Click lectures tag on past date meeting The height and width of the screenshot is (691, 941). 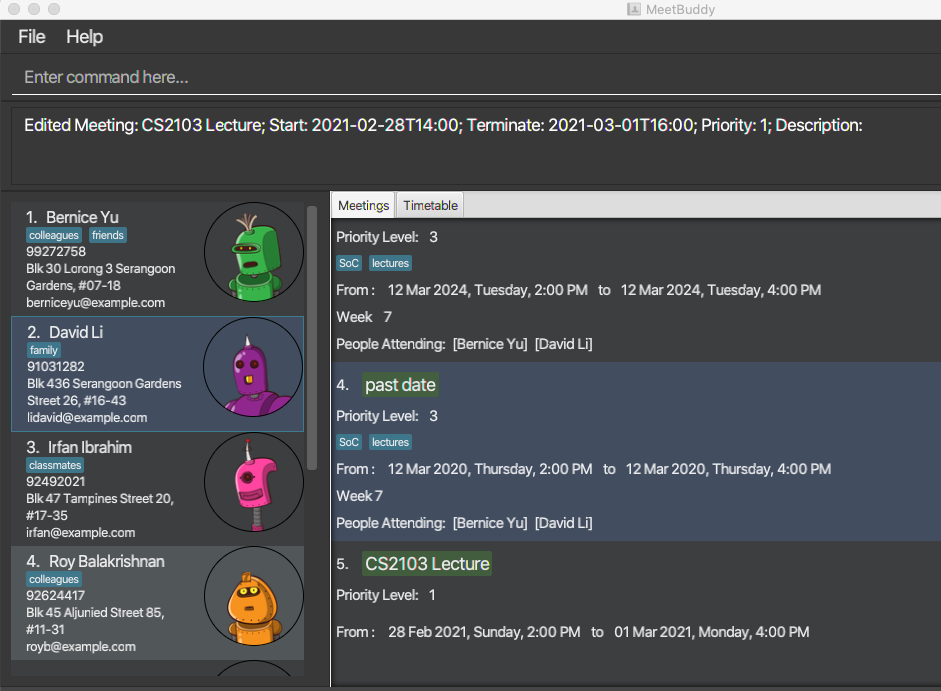point(390,442)
